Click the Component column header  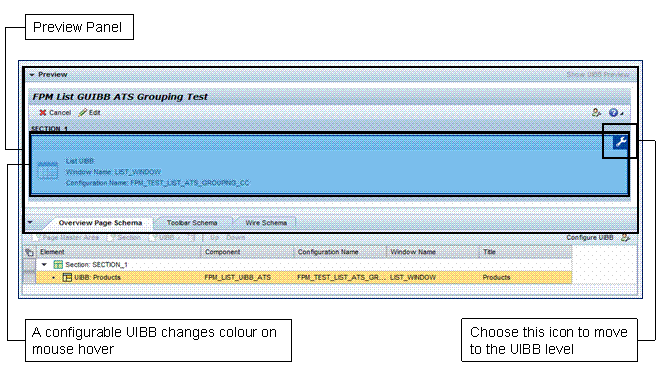(247, 252)
